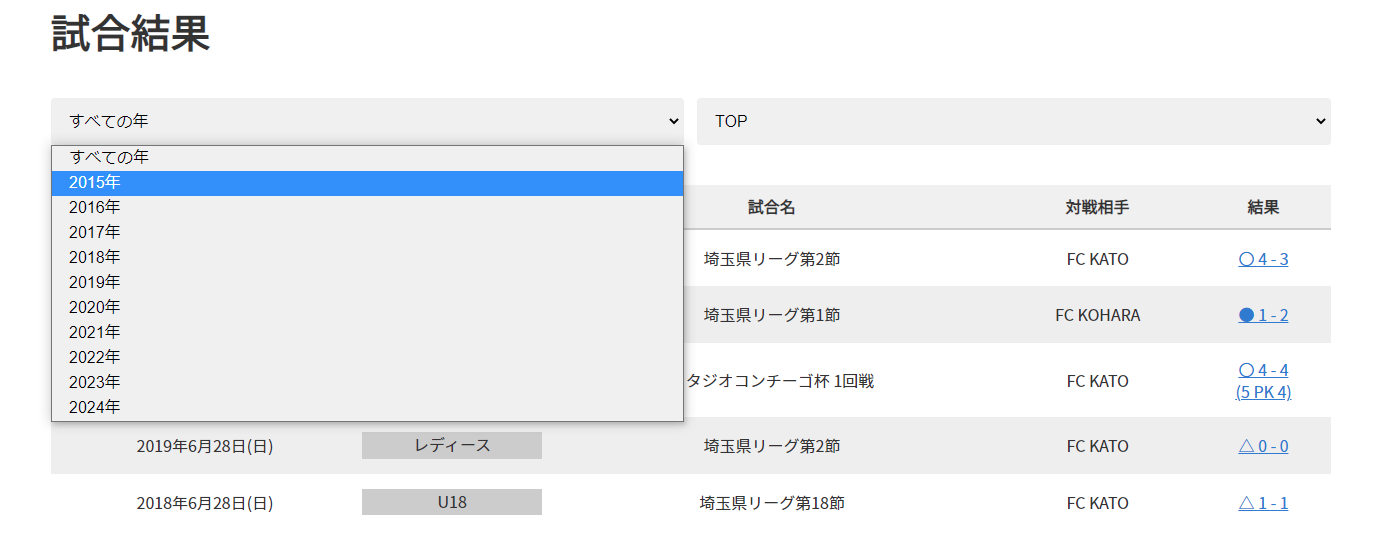Collapse the すべての年 year dropdown
The height and width of the screenshot is (537, 1394).
pyautogui.click(x=367, y=121)
